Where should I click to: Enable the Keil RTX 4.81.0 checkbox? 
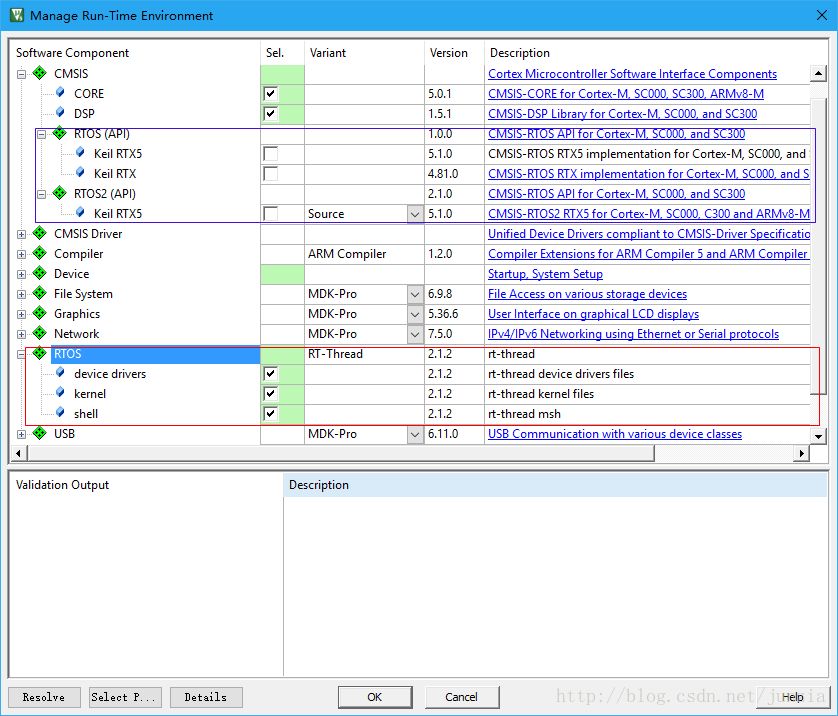click(x=271, y=174)
